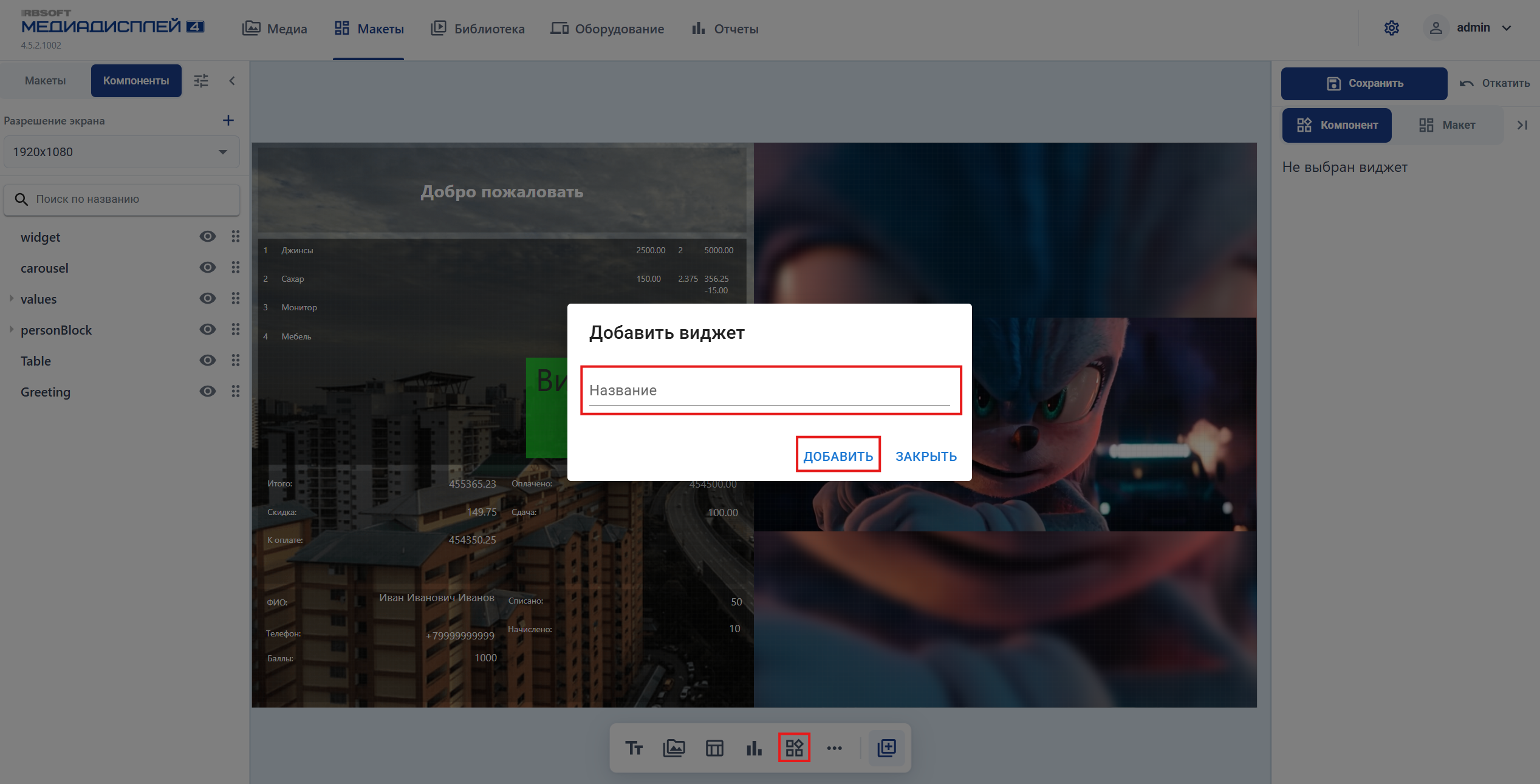This screenshot has height=784, width=1540.
Task: Click ДОБАВИТЬ button in dialog
Action: [x=838, y=456]
